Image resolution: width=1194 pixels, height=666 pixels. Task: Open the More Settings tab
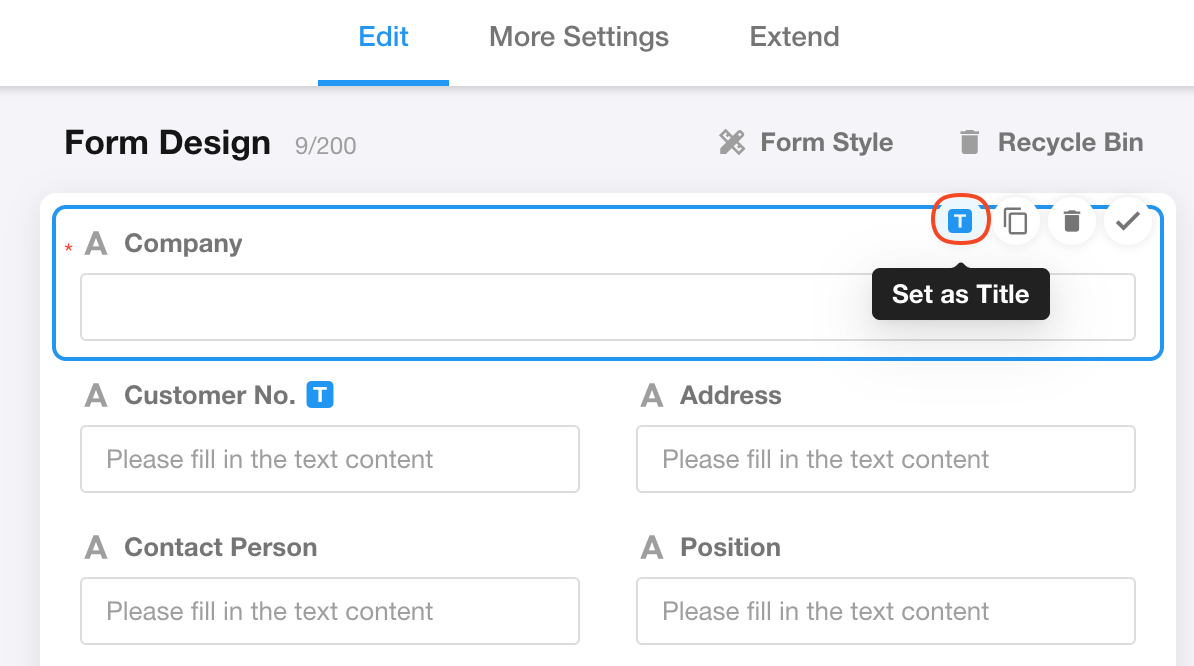click(579, 38)
